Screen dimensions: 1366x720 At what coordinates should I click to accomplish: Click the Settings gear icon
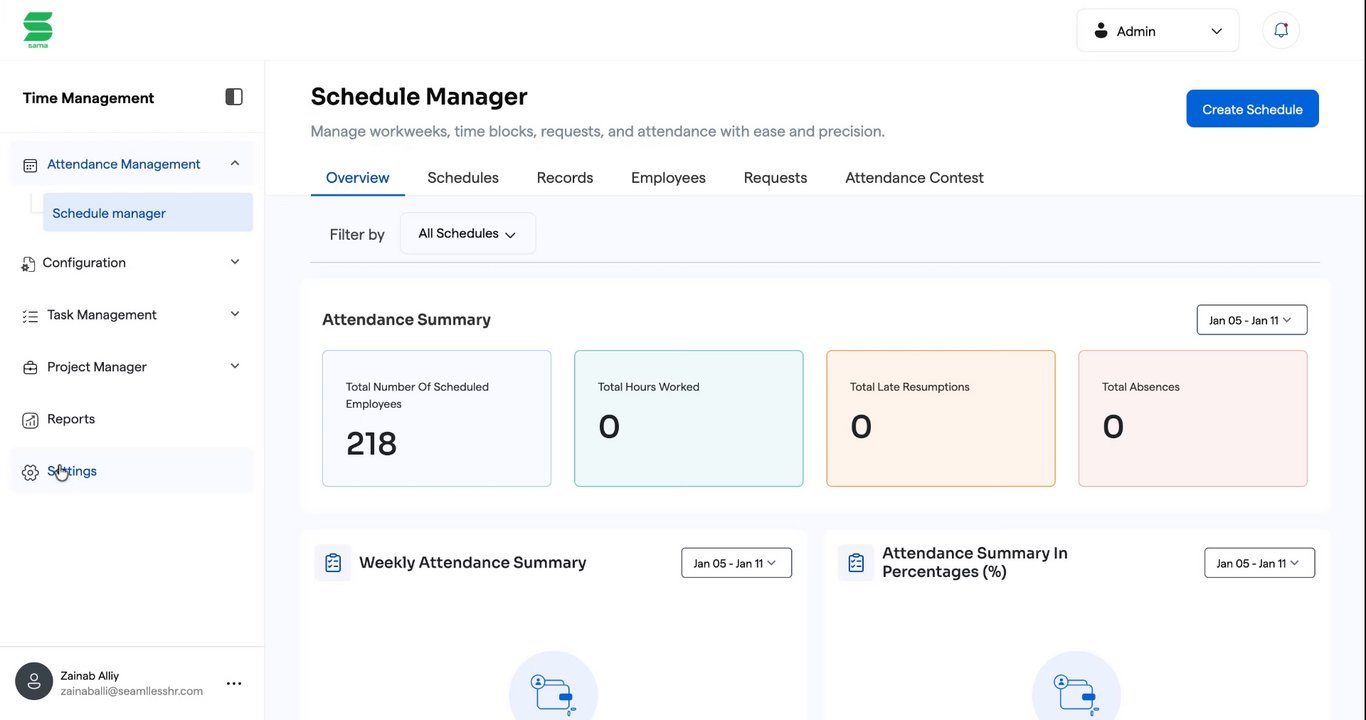click(30, 472)
